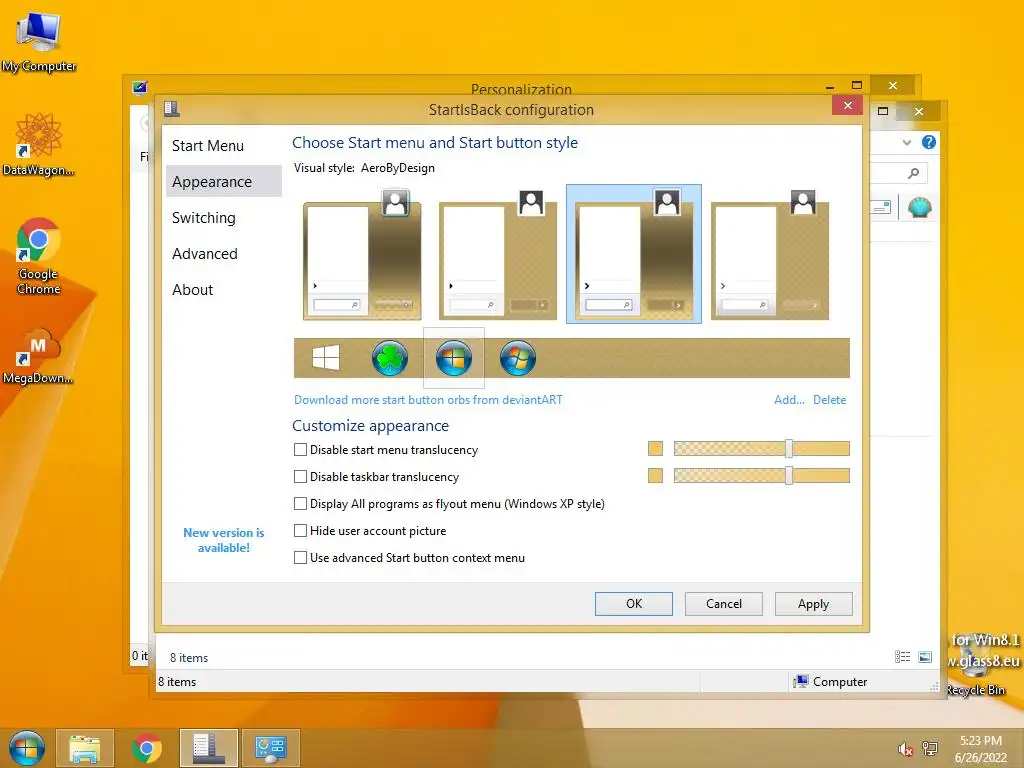Launch Chrome from the taskbar
1024x768 pixels.
(x=146, y=748)
